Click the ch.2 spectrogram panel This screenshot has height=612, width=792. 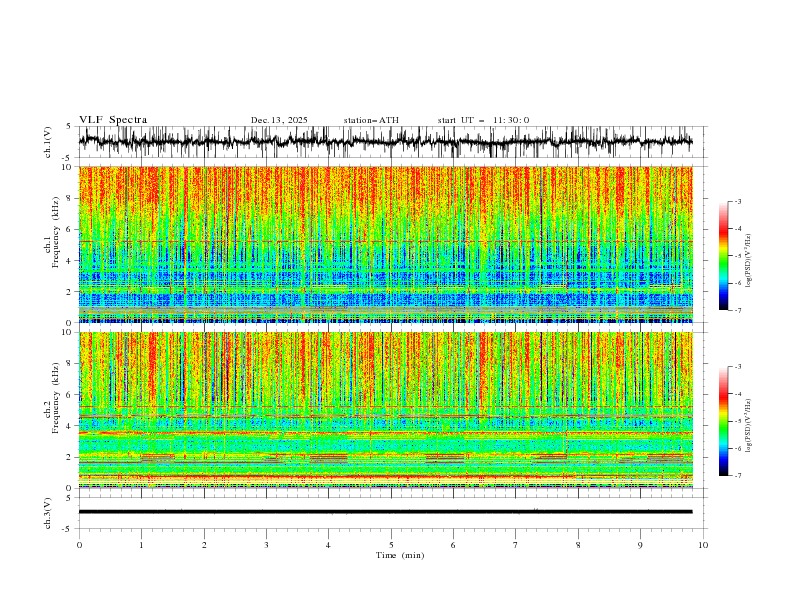tap(385, 410)
